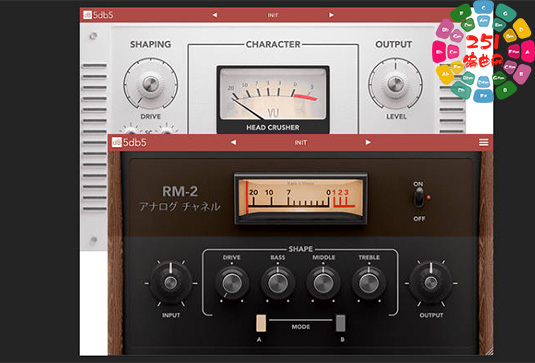
Task: Switch MODE to A
Action: [x=261, y=323]
